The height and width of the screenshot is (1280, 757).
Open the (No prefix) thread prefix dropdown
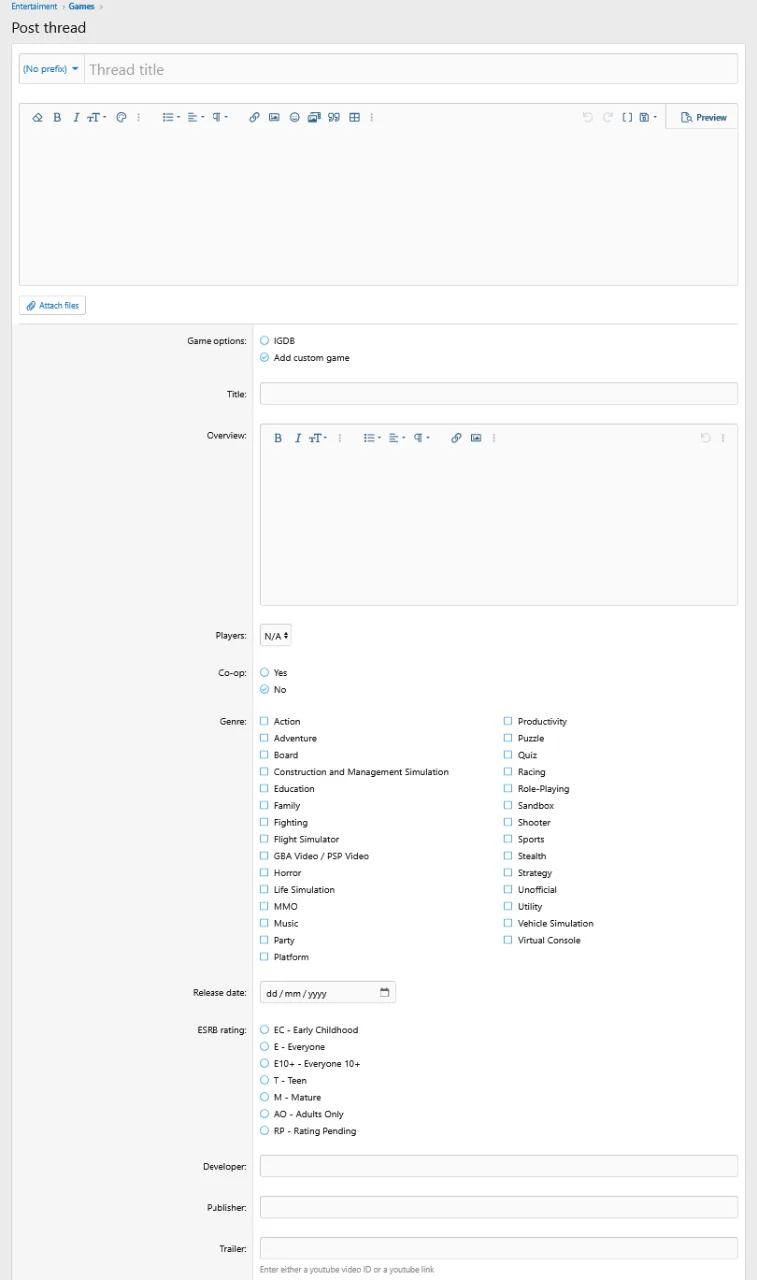pyautogui.click(x=51, y=69)
